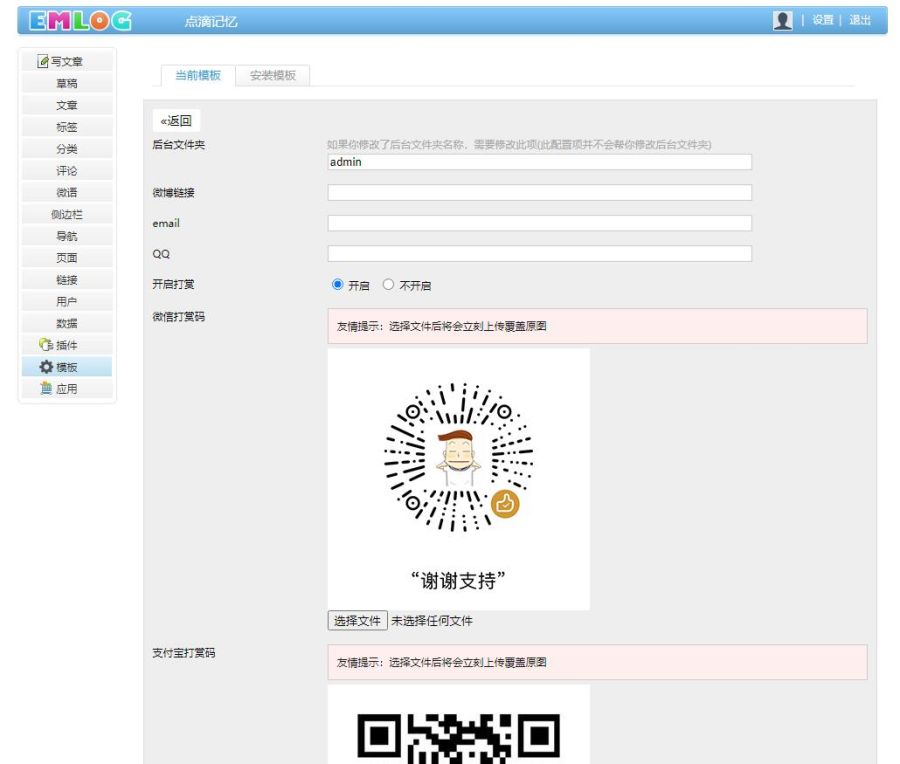Switch to the 安装模板 tab
900x764 pixels.
(274, 74)
